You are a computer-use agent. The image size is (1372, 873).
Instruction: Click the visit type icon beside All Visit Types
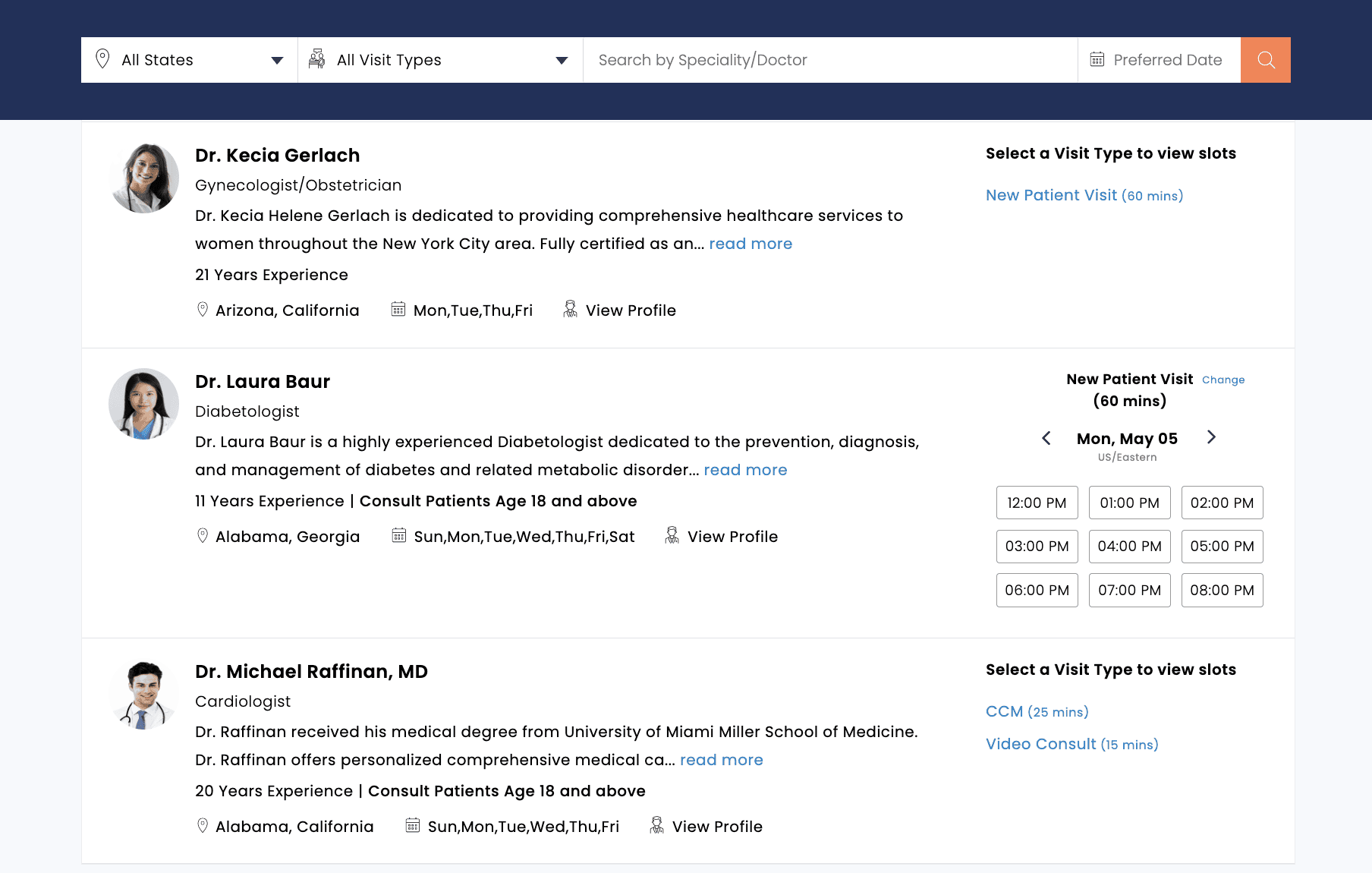coord(318,59)
